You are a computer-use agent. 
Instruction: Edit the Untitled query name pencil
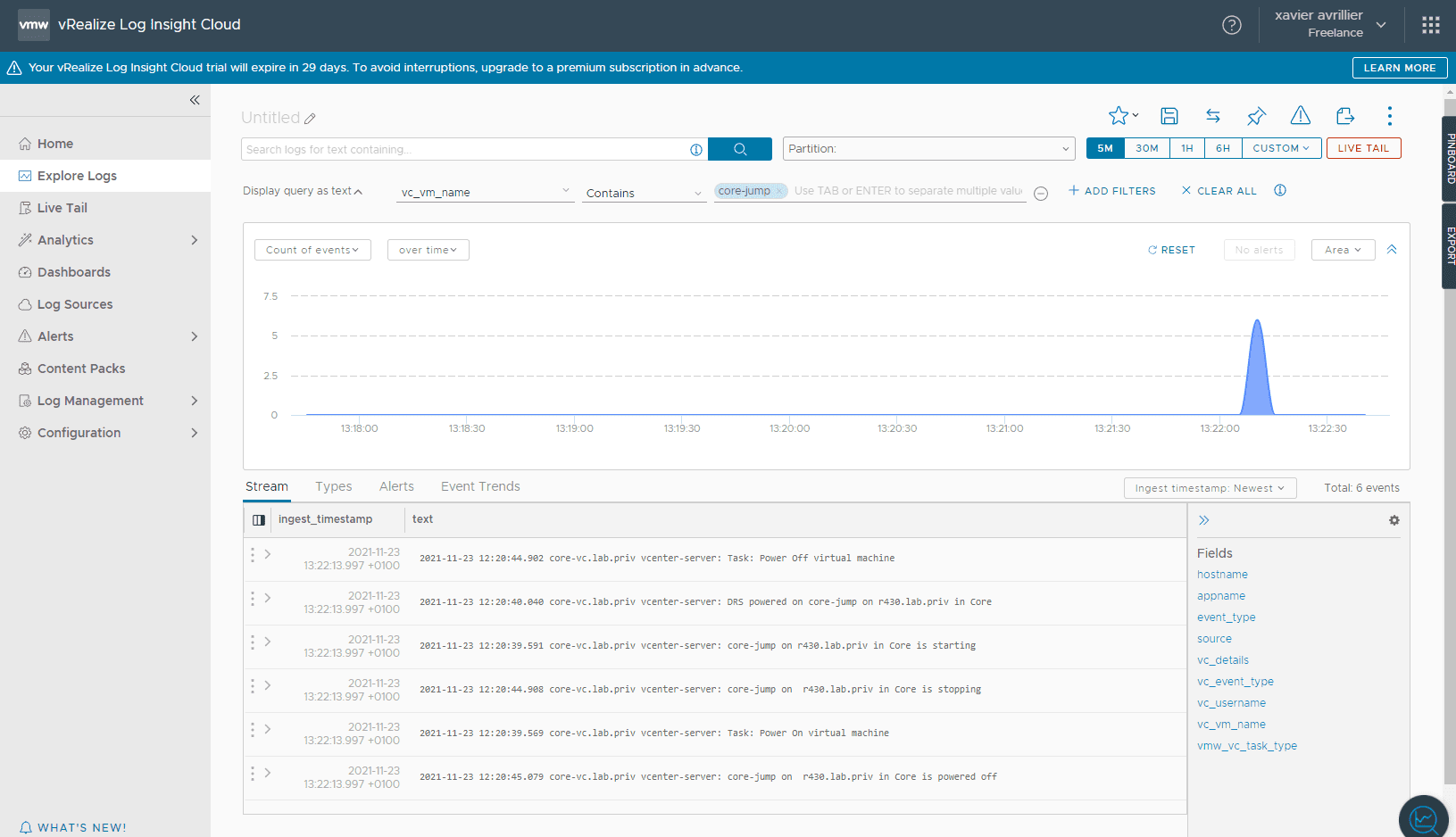point(310,119)
